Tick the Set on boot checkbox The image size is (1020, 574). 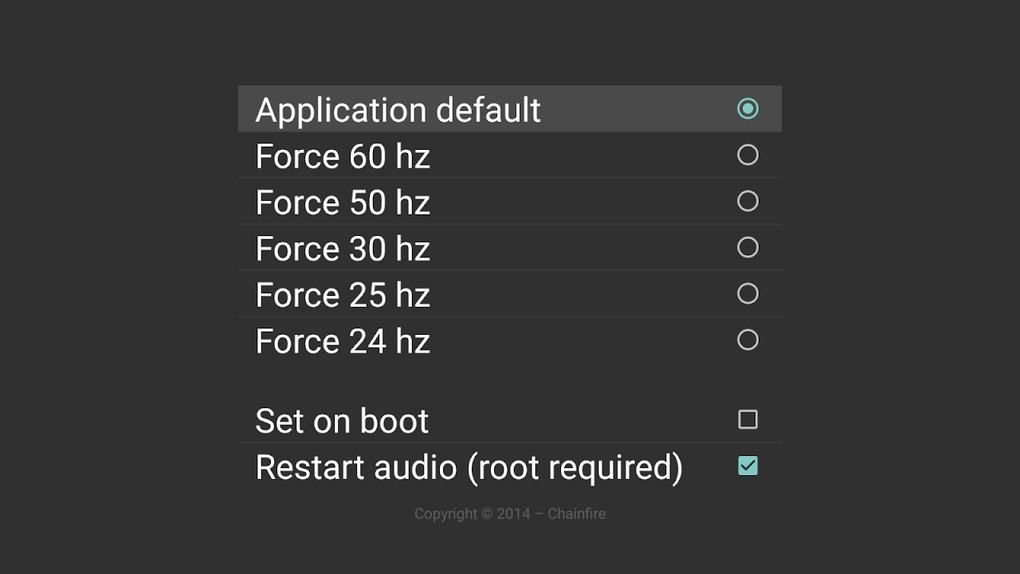pyautogui.click(x=747, y=420)
